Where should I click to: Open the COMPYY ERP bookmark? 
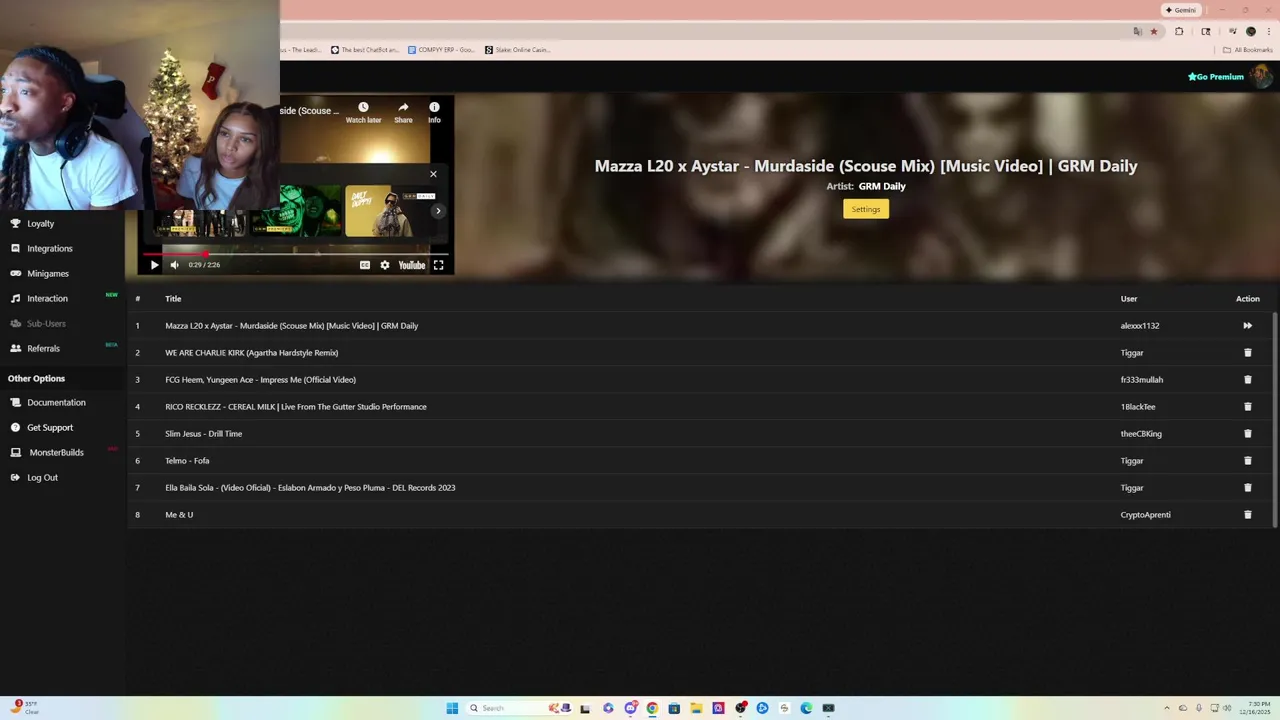click(441, 50)
